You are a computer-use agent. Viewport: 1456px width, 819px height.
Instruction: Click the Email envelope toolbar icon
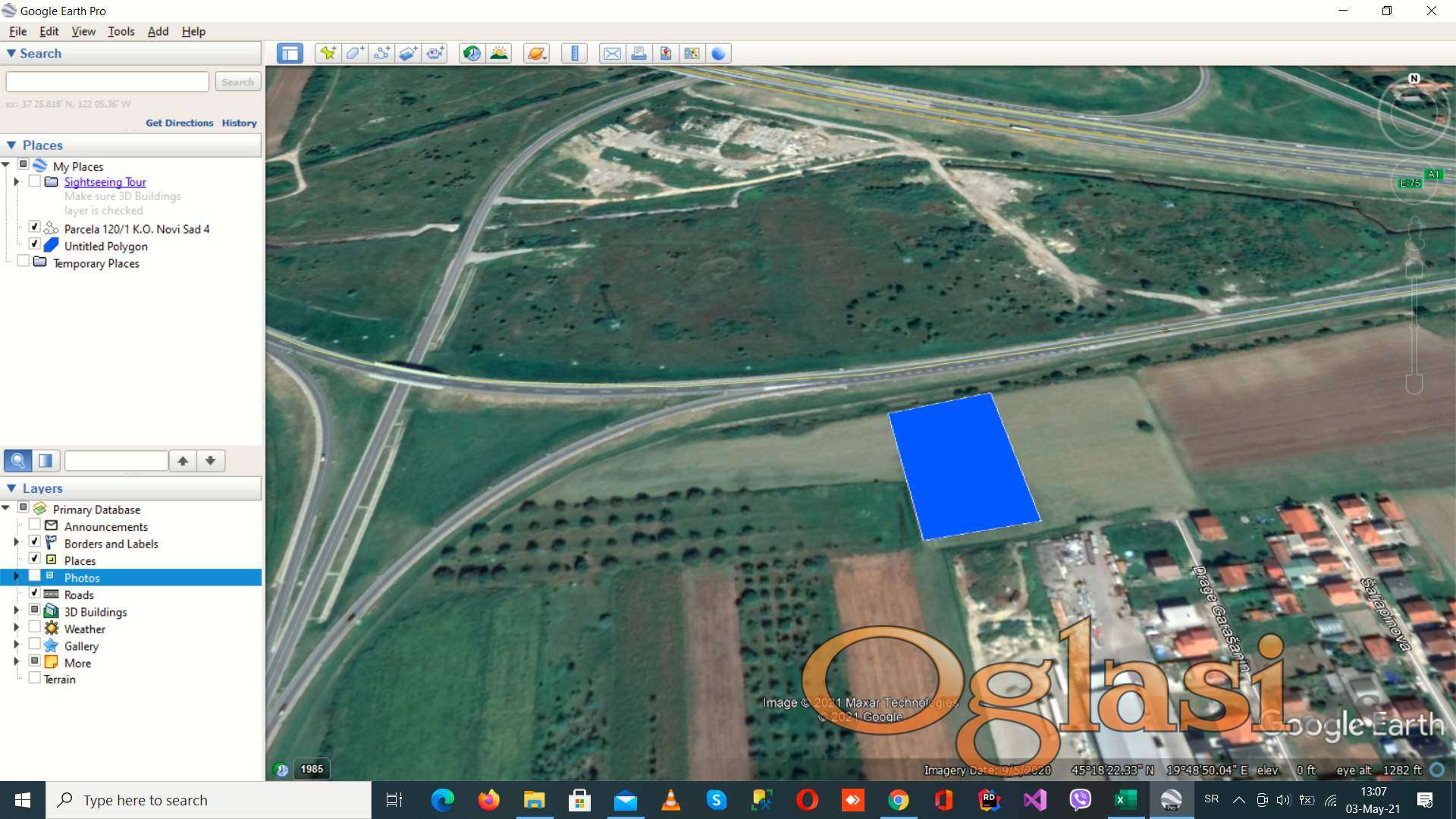(612, 53)
